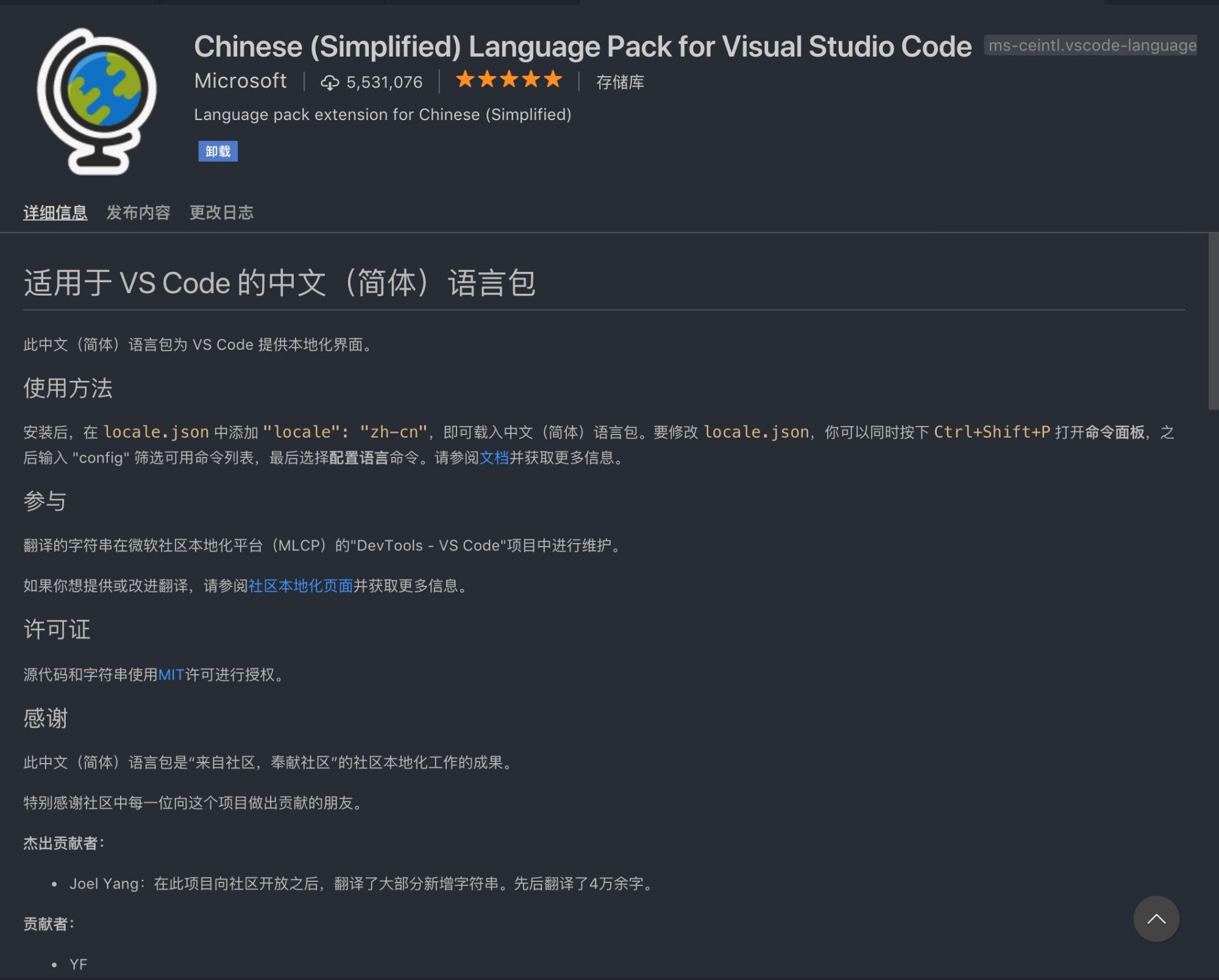Click the download count cloud icon
The width and height of the screenshot is (1219, 980).
330,82
